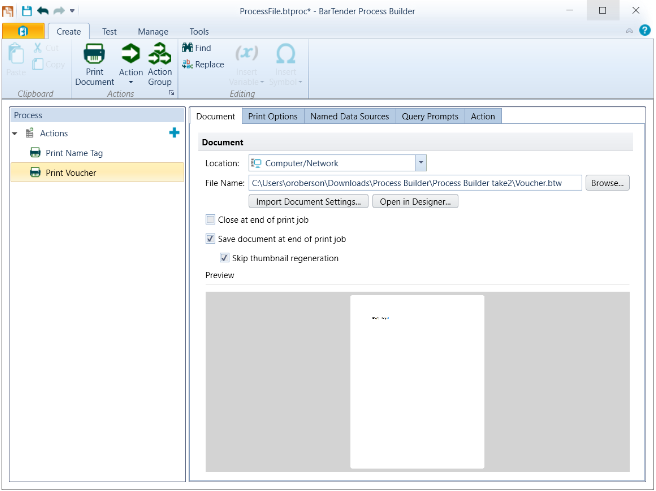Open the Action properties tab
656x491 pixels.
pos(483,116)
